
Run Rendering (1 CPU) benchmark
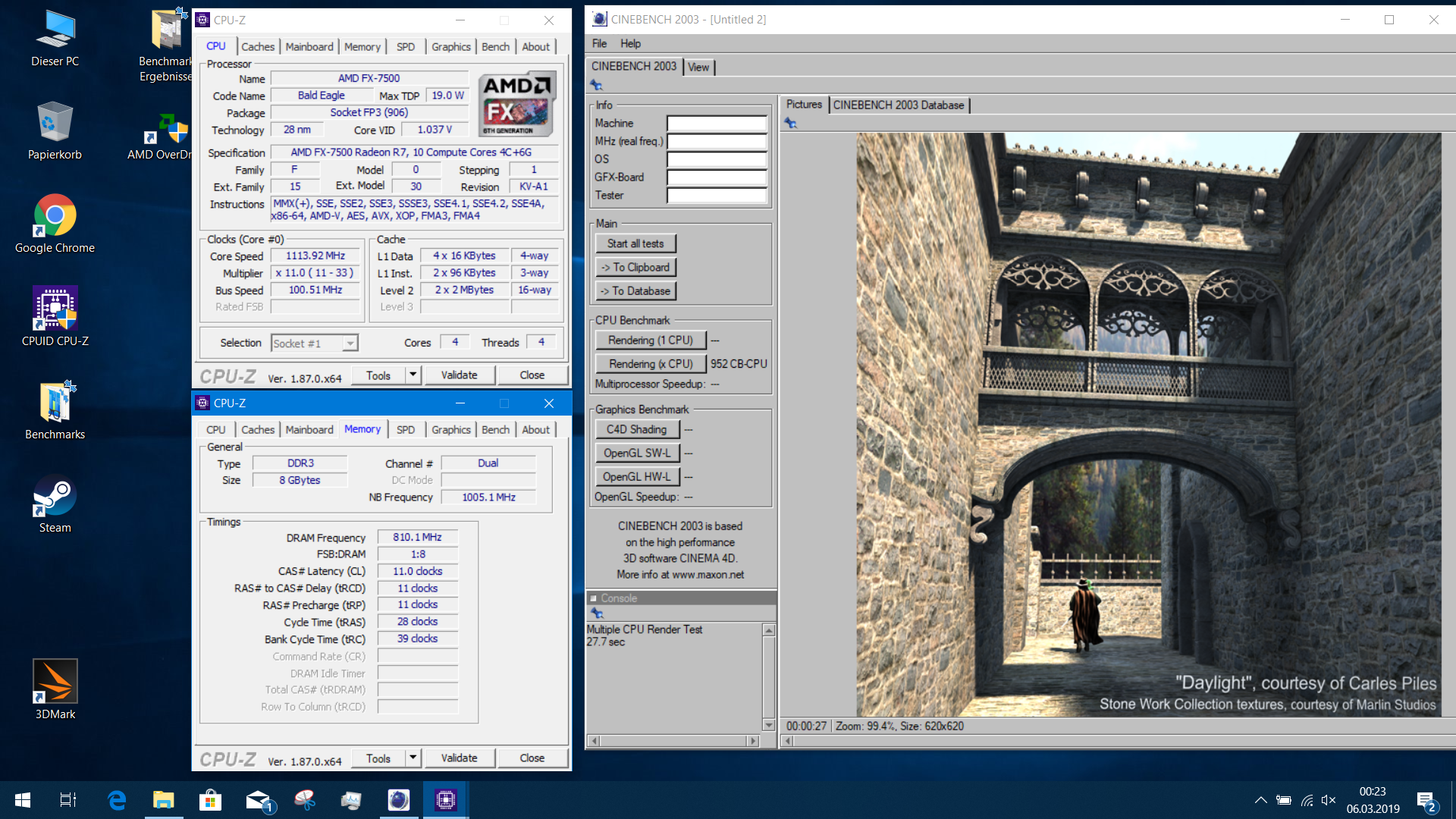pyautogui.click(x=651, y=340)
